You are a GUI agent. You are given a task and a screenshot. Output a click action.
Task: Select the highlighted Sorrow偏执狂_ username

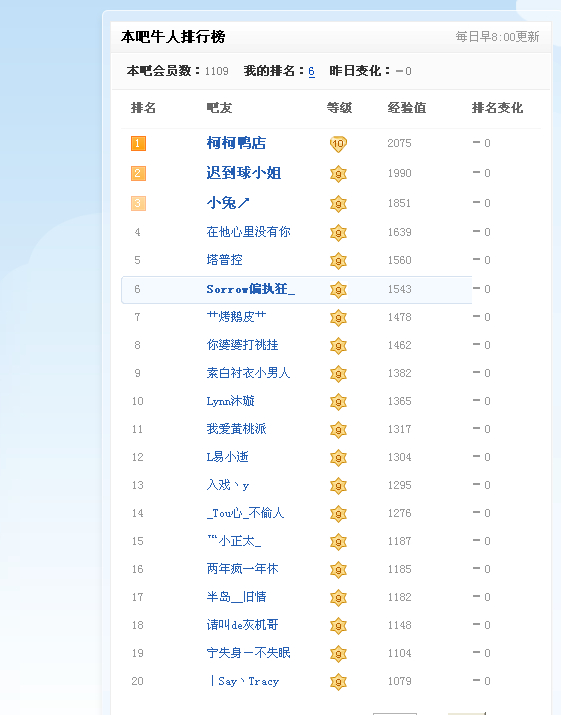[250, 289]
